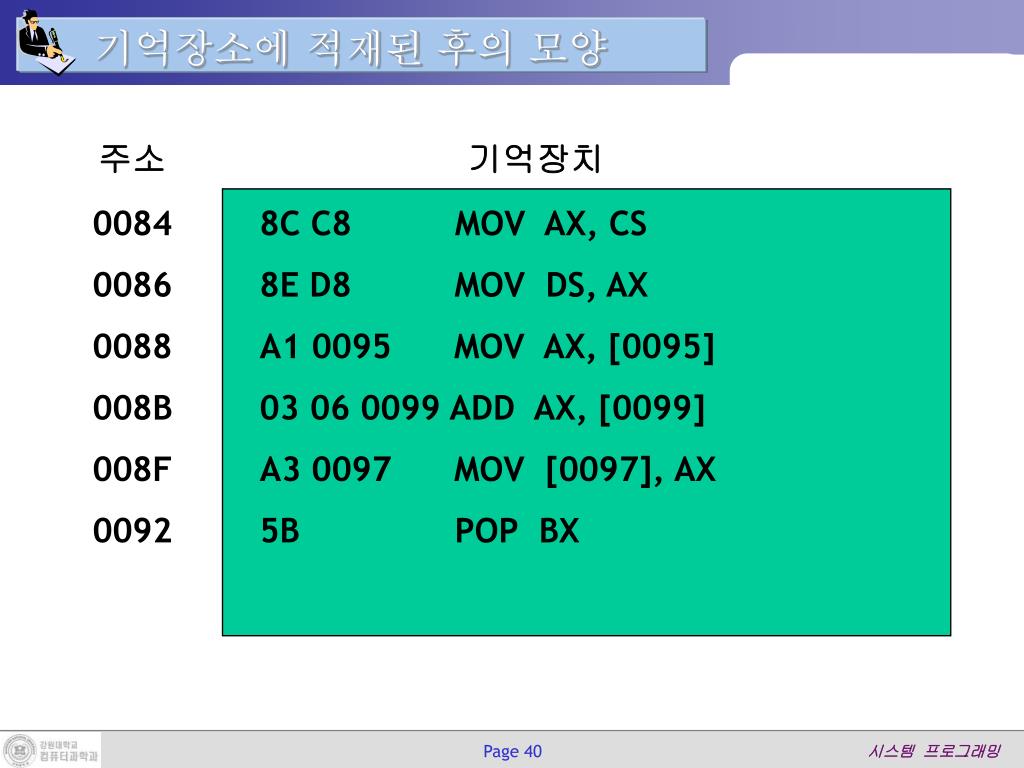The width and height of the screenshot is (1024, 768).
Task: Click the '시스템 프로그래밍' footer text
Action: [x=934, y=750]
